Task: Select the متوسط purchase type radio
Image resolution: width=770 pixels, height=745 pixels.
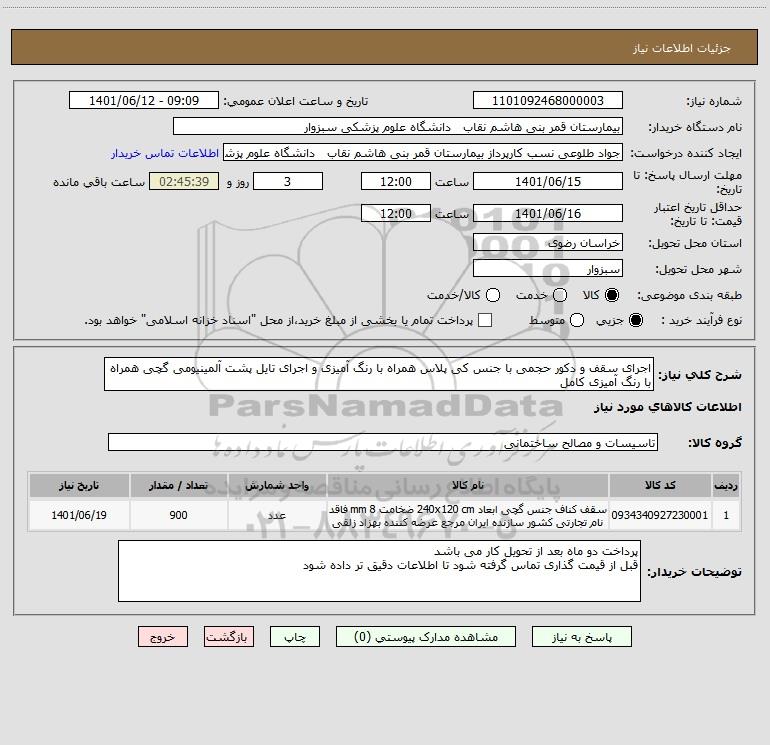Action: click(577, 320)
